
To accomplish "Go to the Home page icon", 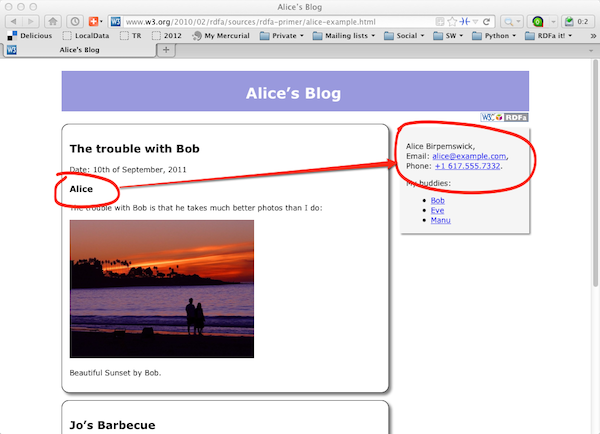I will pos(52,20).
